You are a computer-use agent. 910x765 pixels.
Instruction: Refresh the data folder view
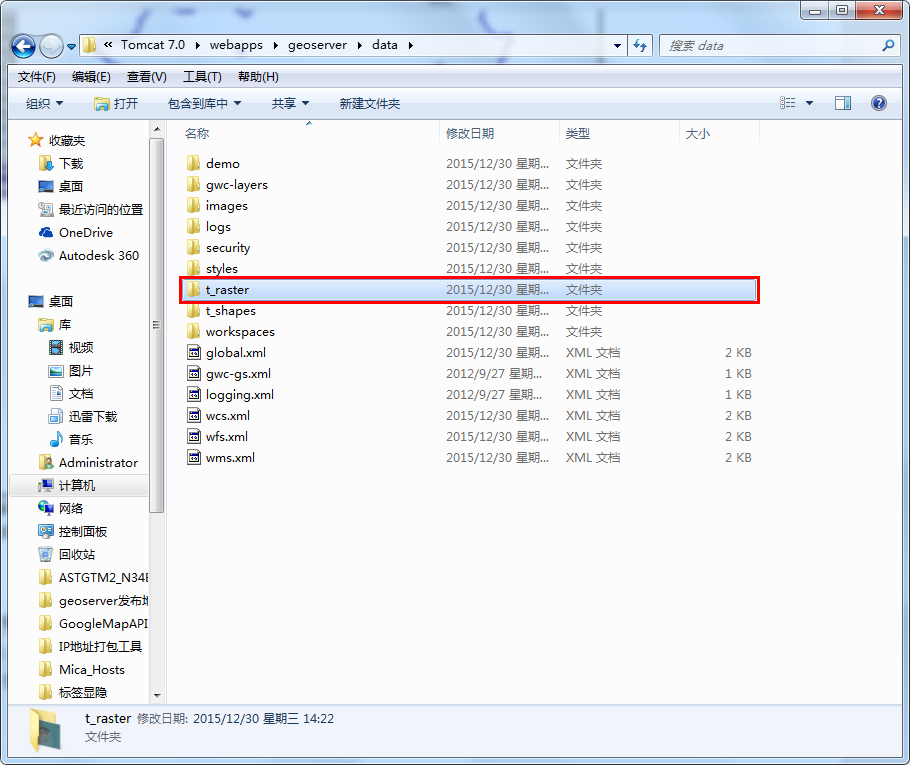coord(640,45)
